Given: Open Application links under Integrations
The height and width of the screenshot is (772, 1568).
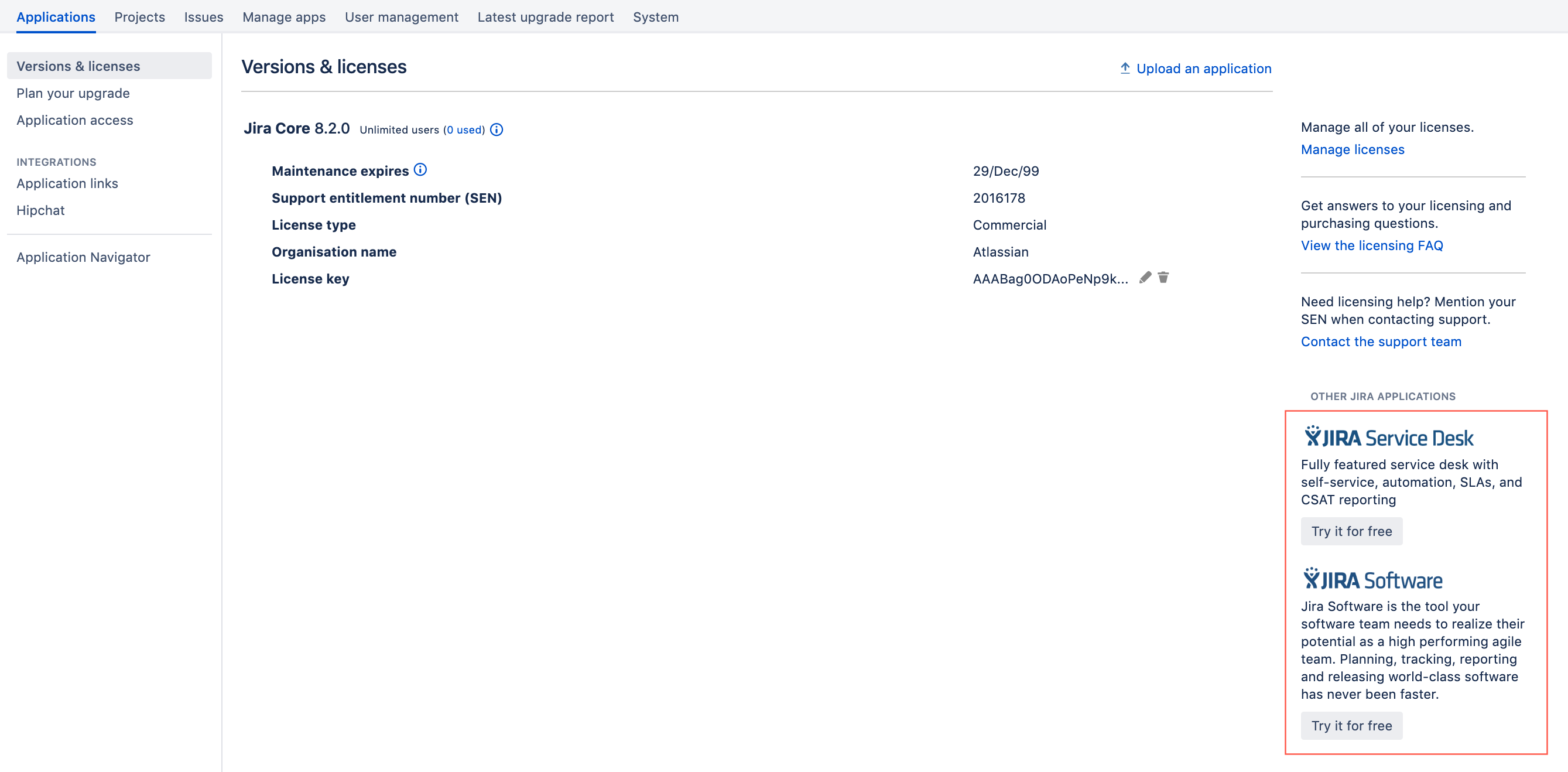Looking at the screenshot, I should [x=67, y=183].
